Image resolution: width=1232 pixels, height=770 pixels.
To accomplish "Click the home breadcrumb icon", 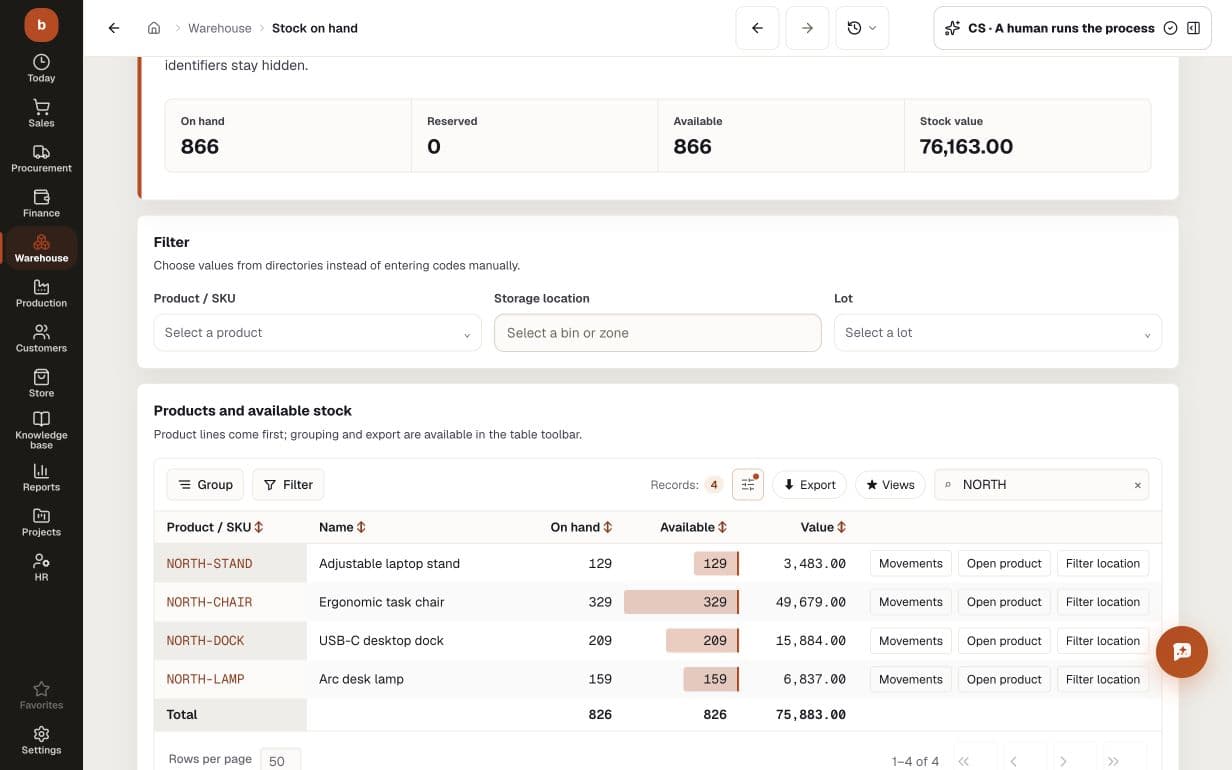I will pyautogui.click(x=153, y=28).
